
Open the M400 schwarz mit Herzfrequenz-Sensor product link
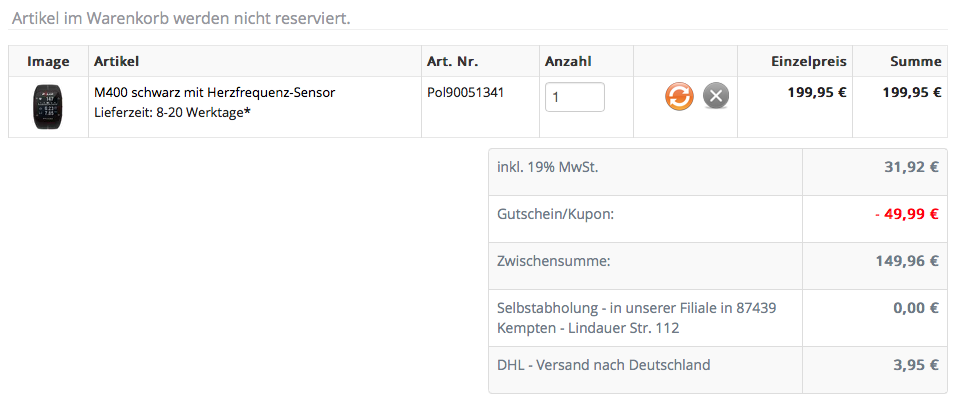(x=214, y=92)
